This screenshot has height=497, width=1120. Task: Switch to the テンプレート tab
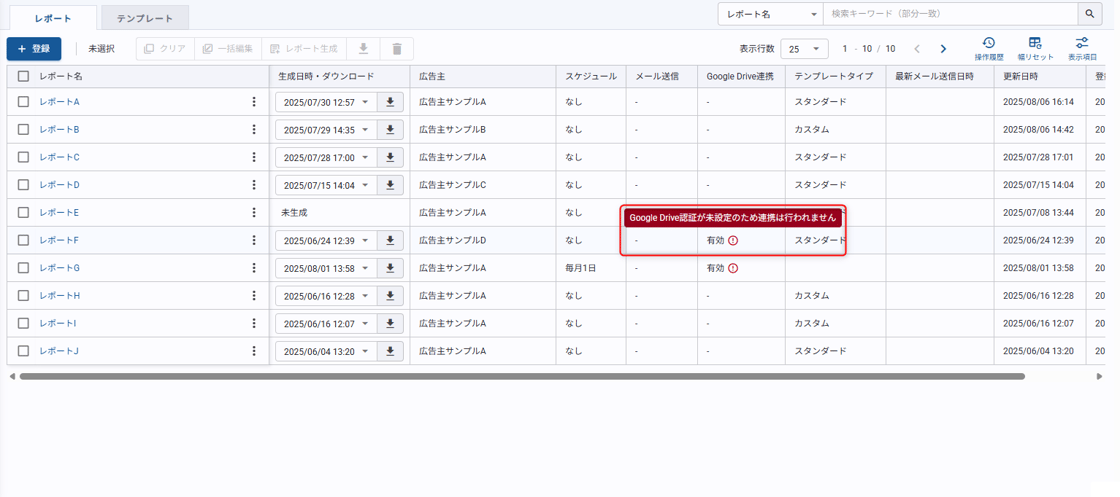pyautogui.click(x=145, y=18)
